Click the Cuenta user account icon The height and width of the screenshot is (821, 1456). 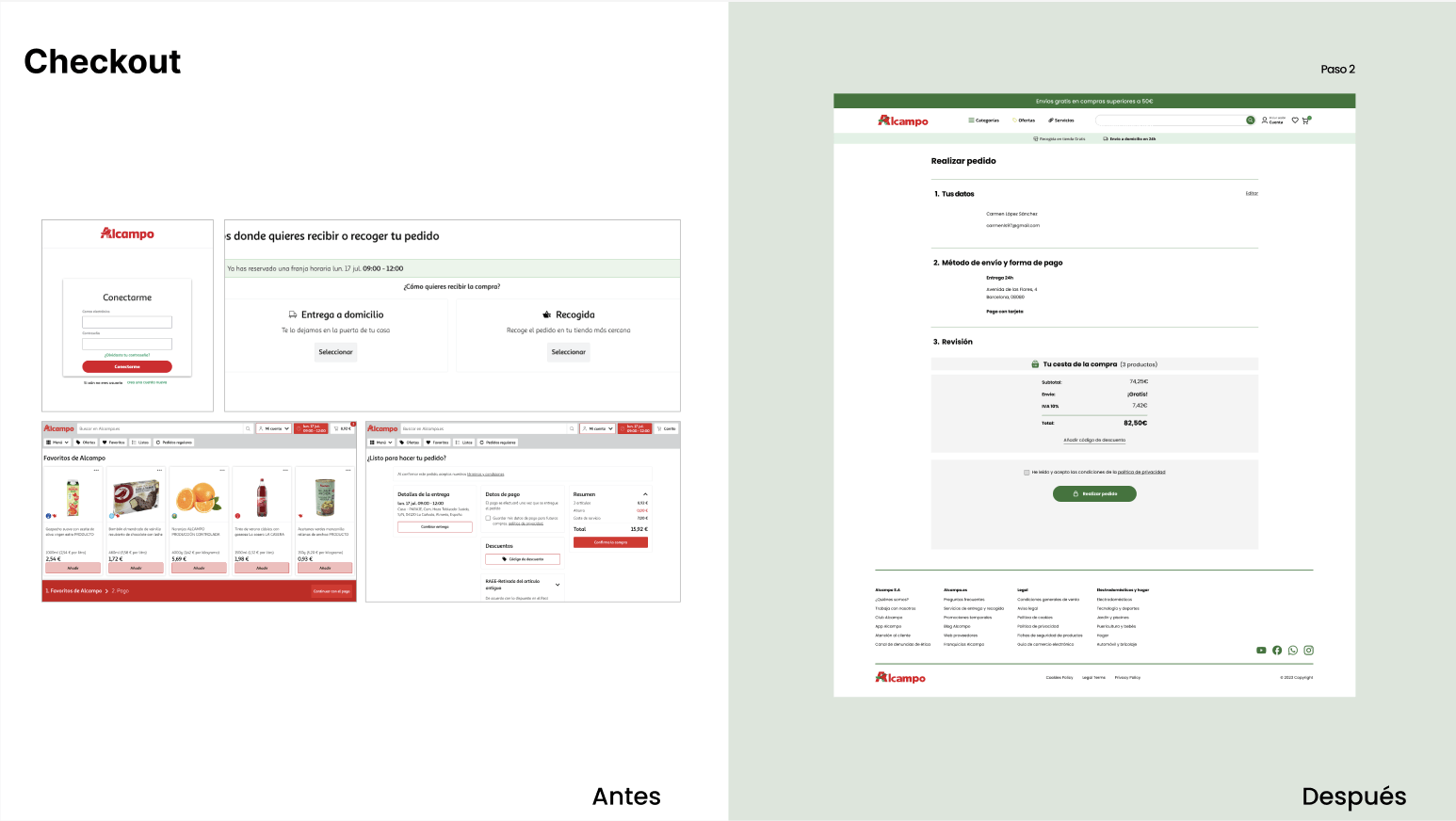point(1265,121)
